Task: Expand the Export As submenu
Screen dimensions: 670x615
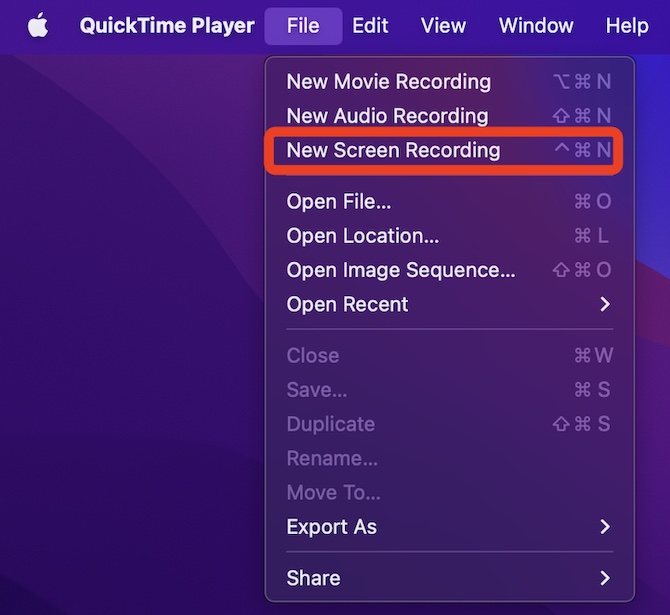Action: point(449,527)
